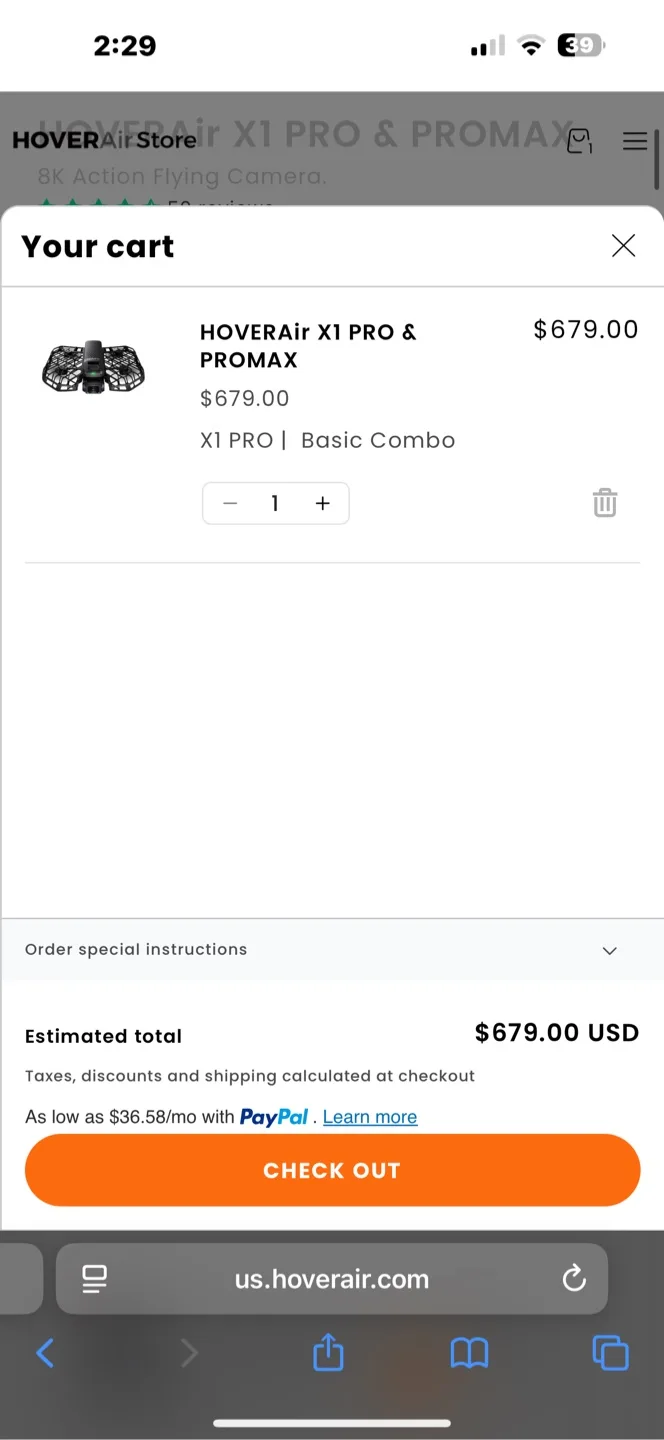This screenshot has height=1440, width=664.
Task: Click the quantity value field
Action: pyautogui.click(x=275, y=503)
